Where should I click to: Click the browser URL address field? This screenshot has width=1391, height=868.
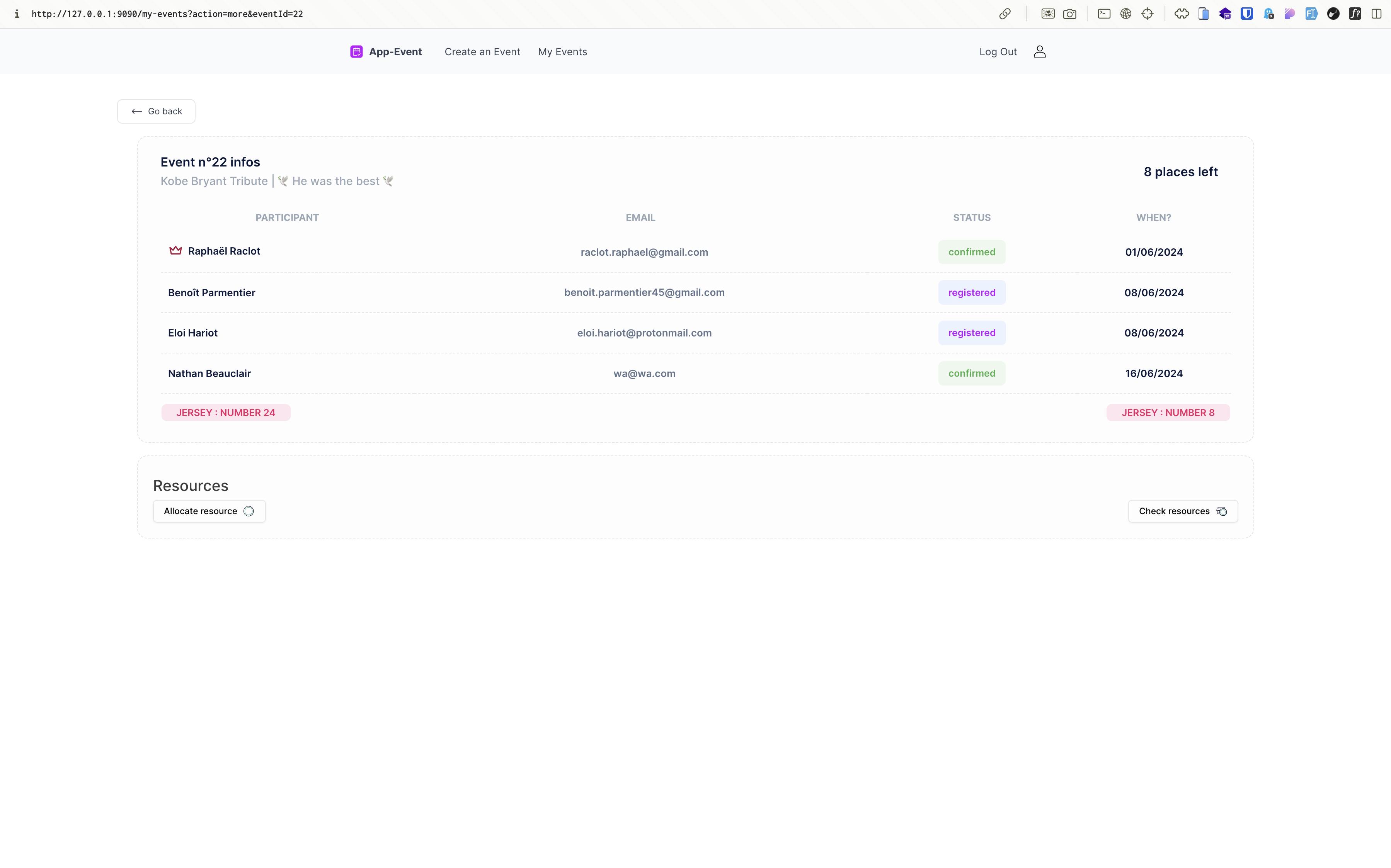tap(167, 14)
